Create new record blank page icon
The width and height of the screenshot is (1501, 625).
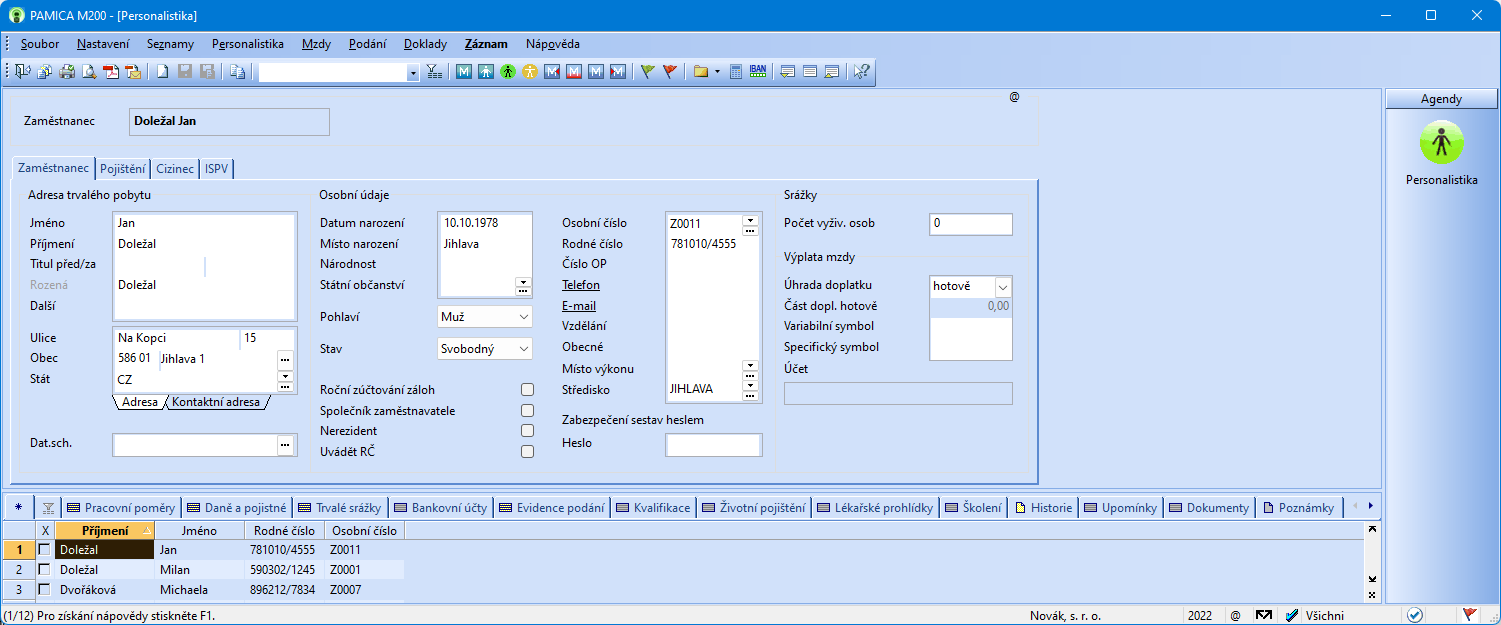(162, 72)
